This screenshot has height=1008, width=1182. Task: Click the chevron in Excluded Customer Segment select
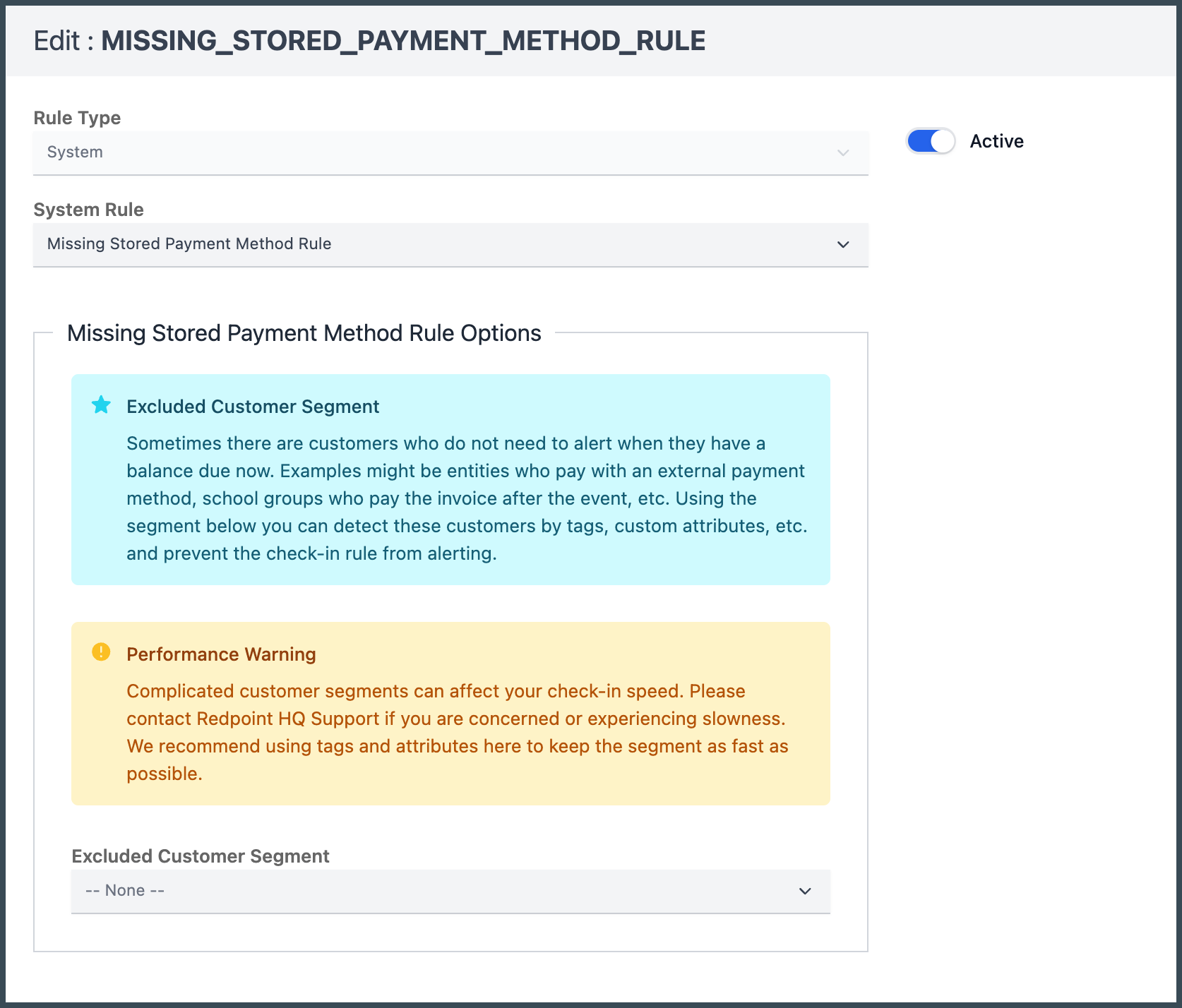tap(804, 892)
